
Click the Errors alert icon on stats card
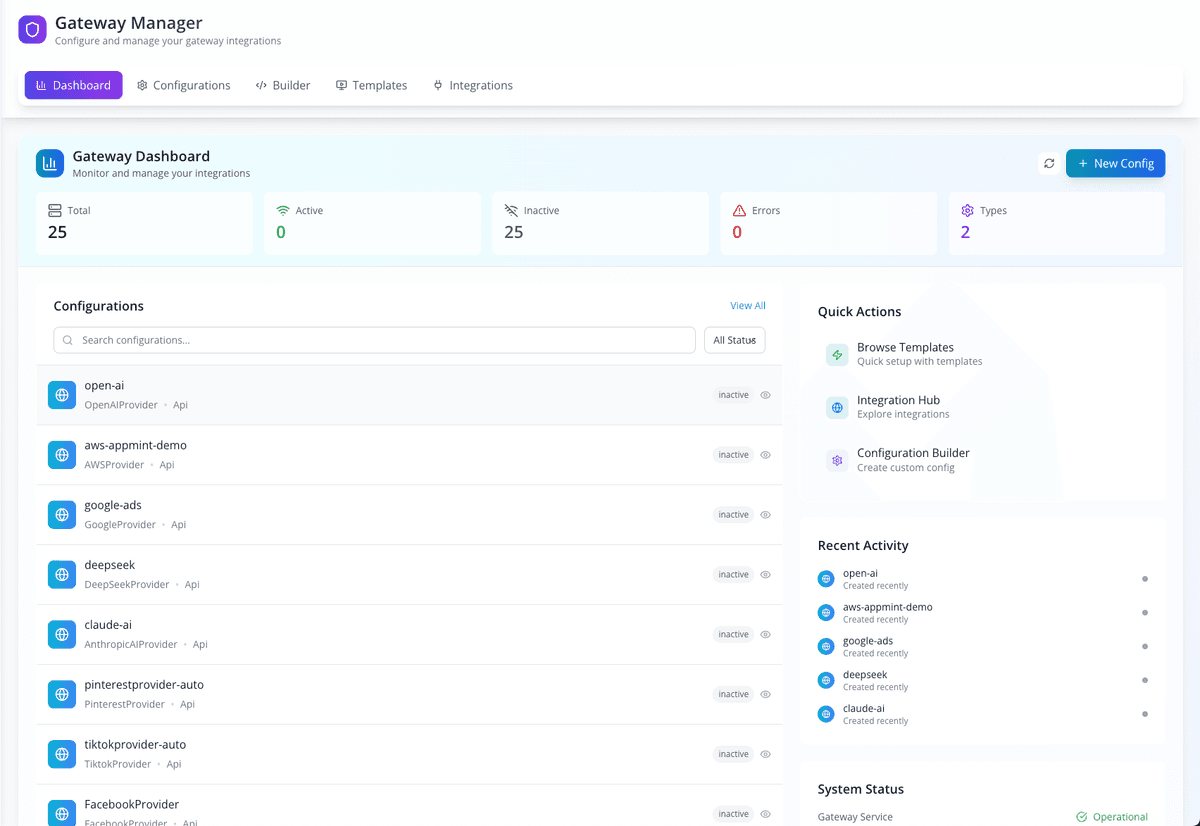(x=741, y=210)
